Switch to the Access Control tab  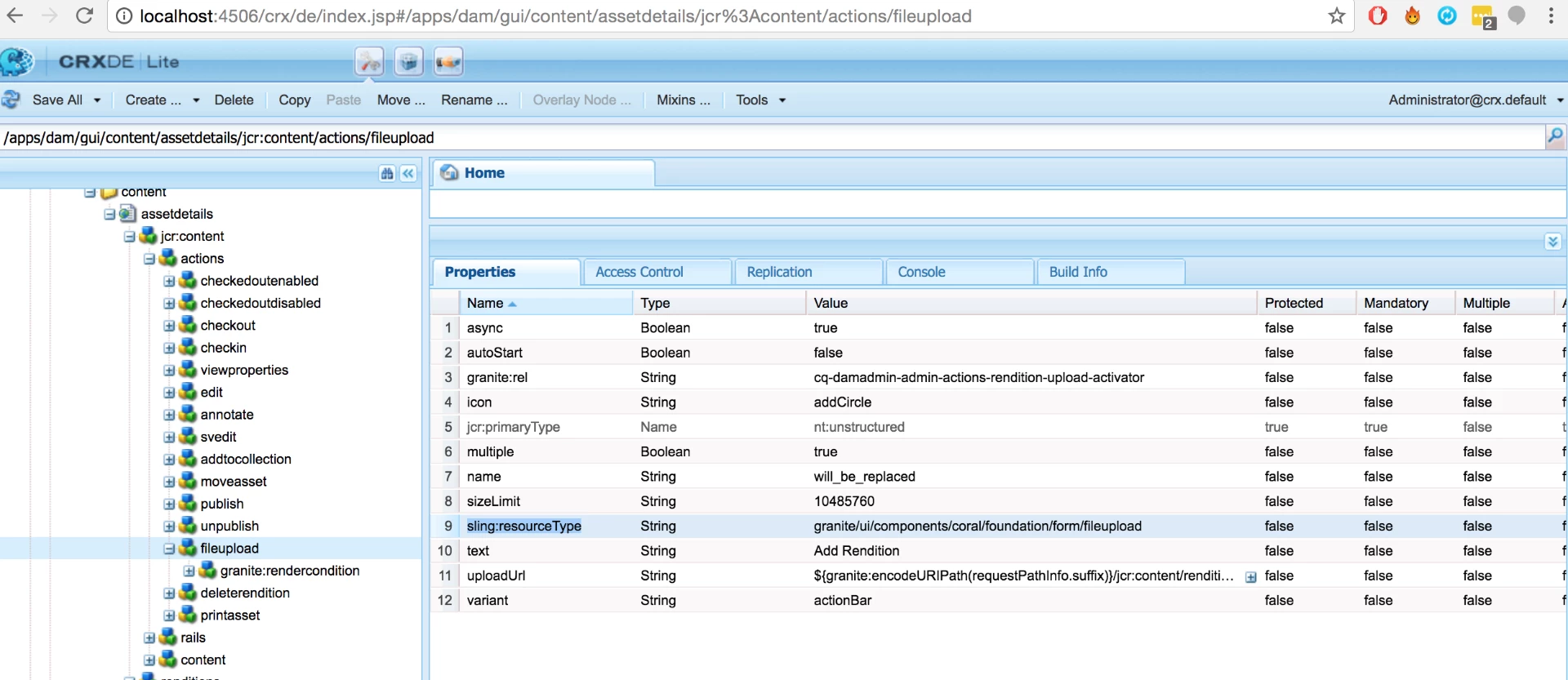click(657, 272)
